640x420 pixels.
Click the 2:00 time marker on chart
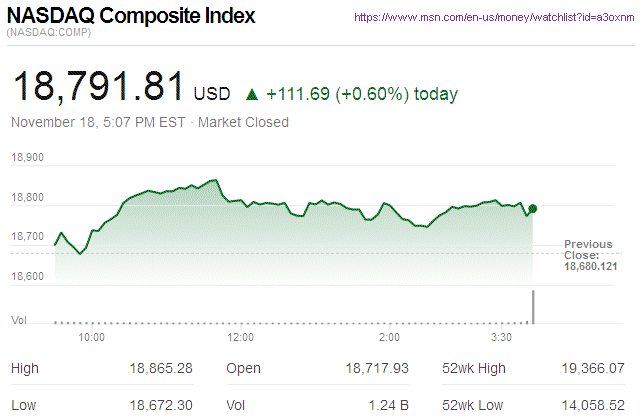click(389, 338)
